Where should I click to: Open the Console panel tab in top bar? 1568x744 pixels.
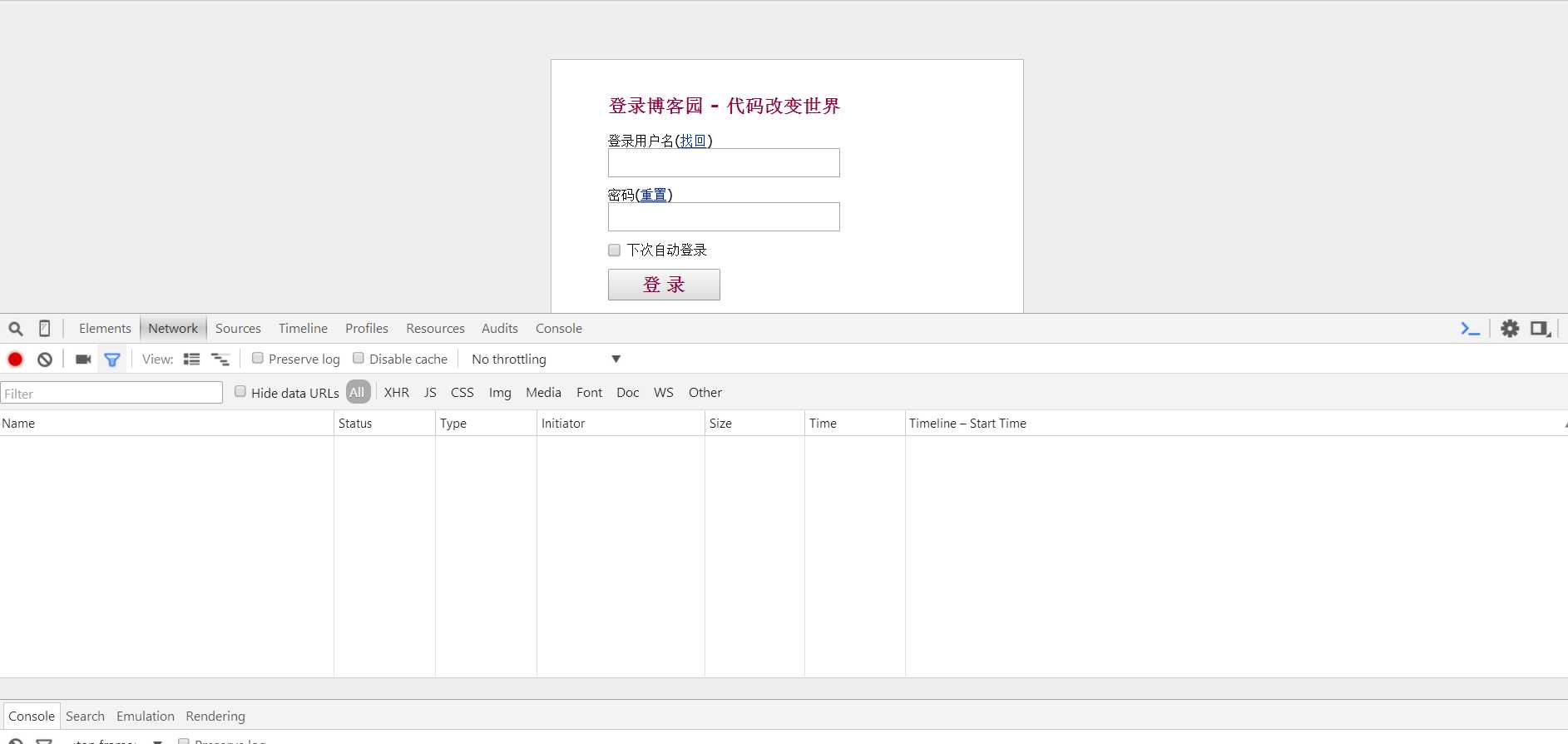[x=559, y=329]
